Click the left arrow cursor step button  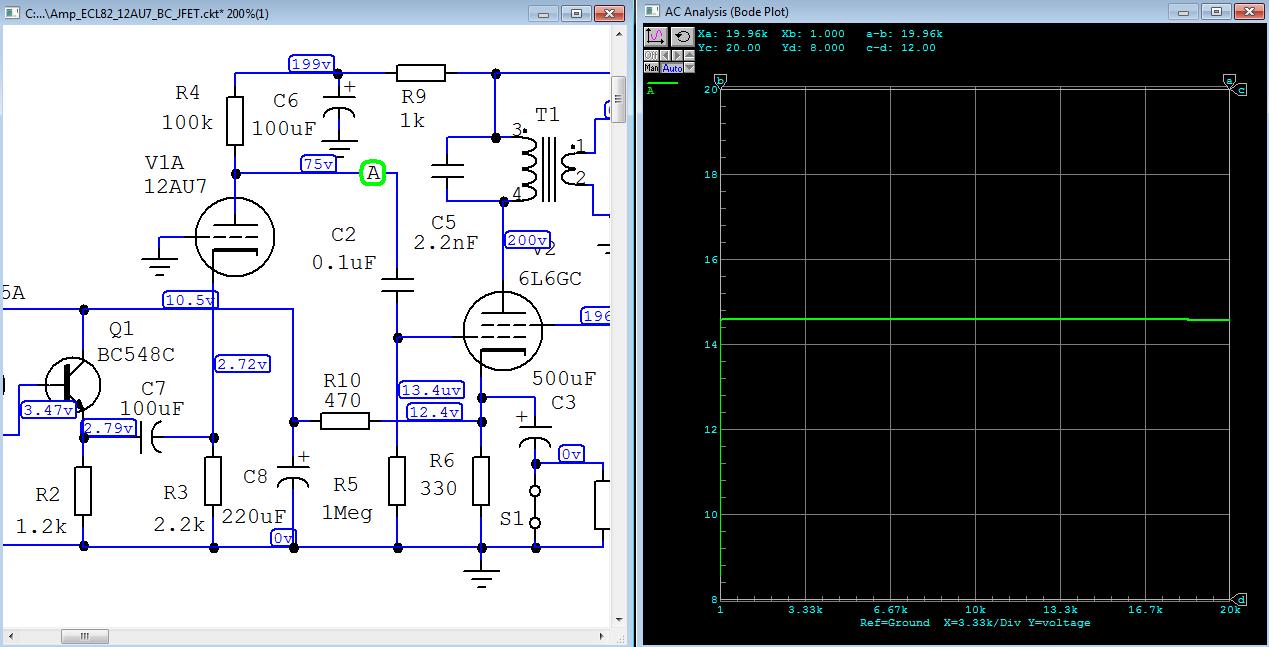(x=666, y=55)
